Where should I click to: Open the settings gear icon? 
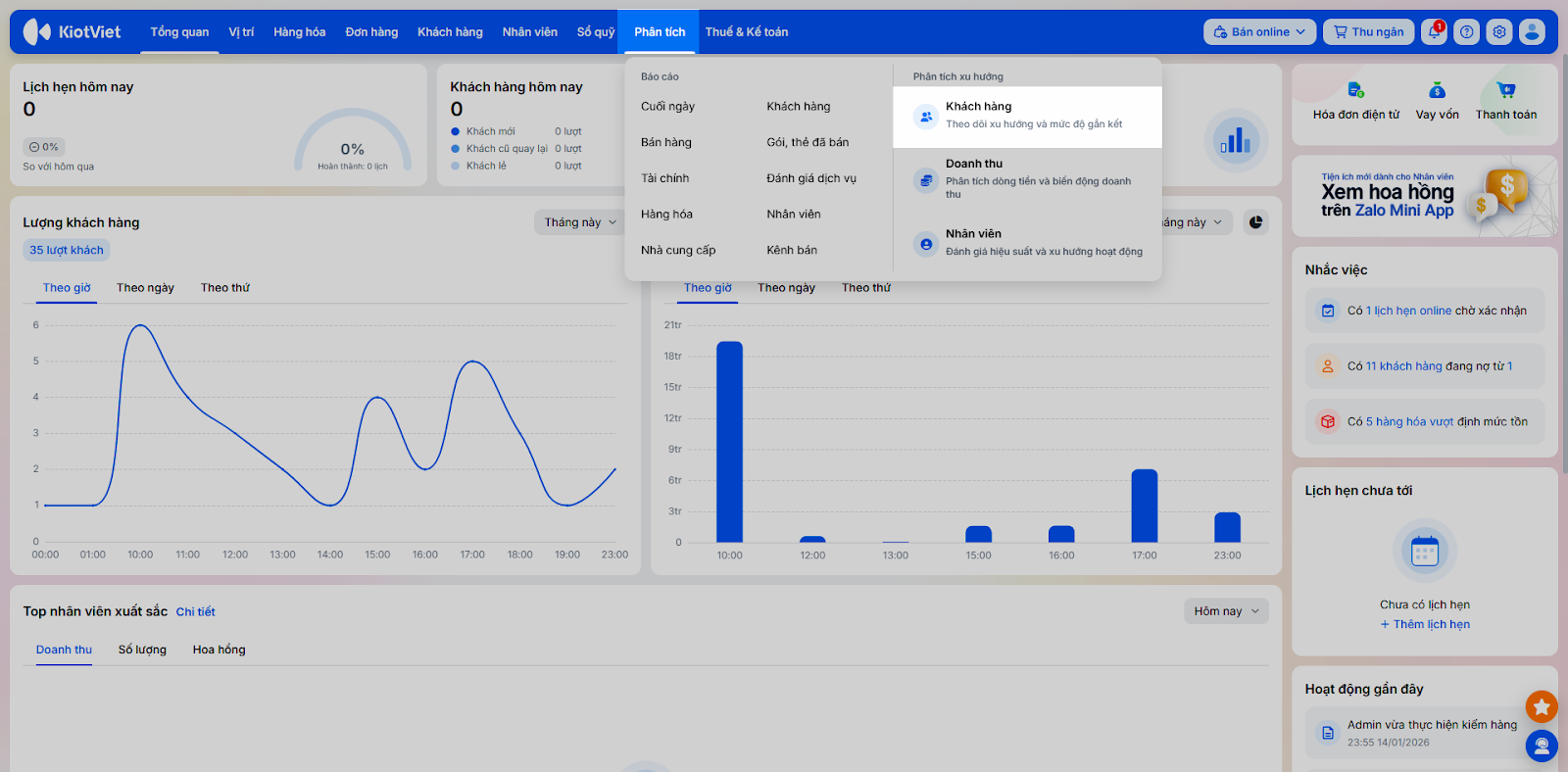click(x=1499, y=32)
